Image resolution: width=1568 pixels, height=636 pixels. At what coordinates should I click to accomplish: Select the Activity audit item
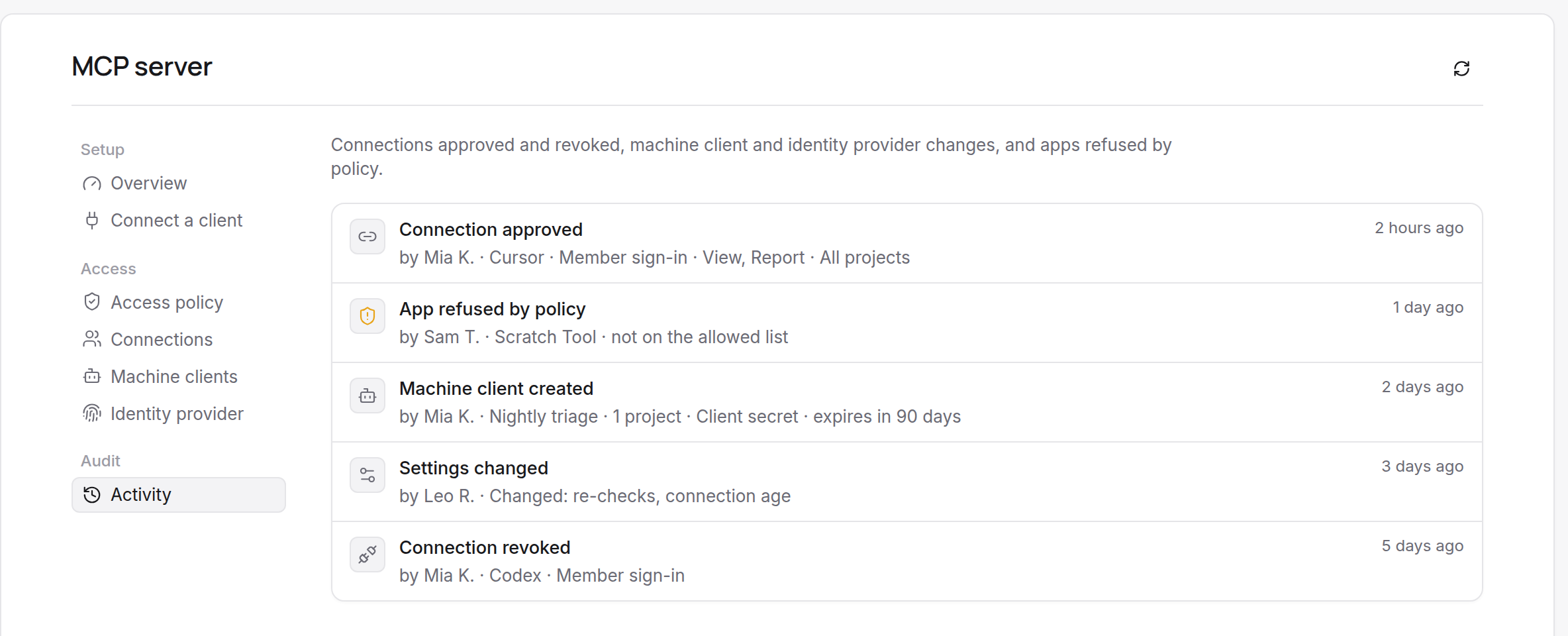pos(179,495)
